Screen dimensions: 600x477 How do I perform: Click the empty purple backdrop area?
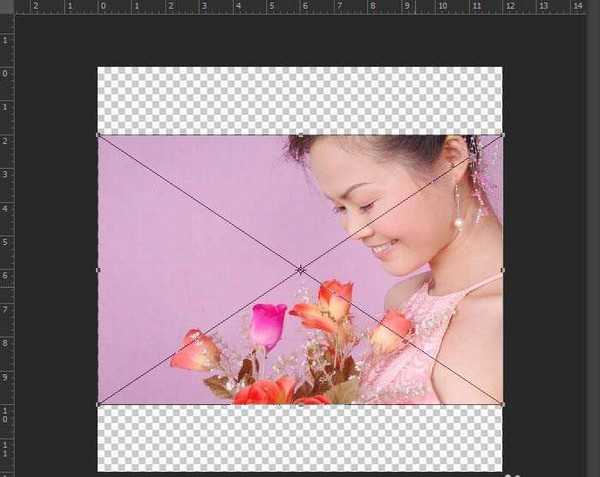coord(180,220)
